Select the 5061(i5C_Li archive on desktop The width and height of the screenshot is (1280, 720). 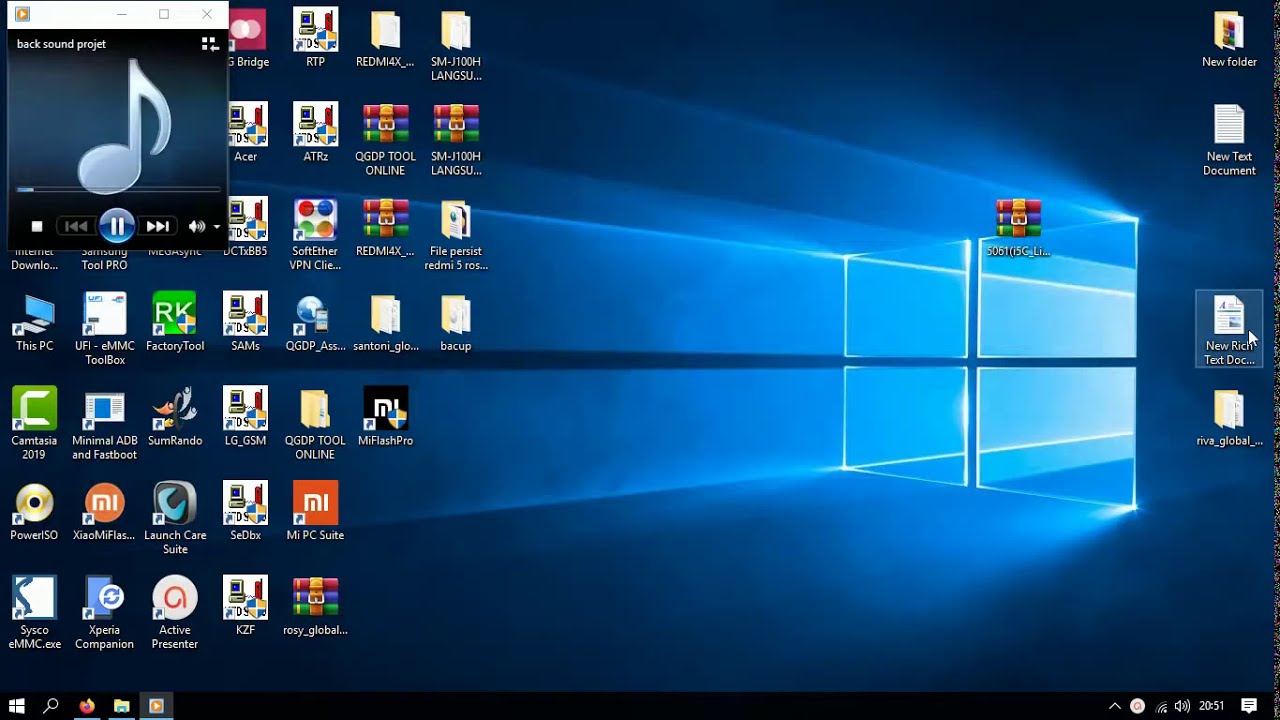(x=1018, y=228)
